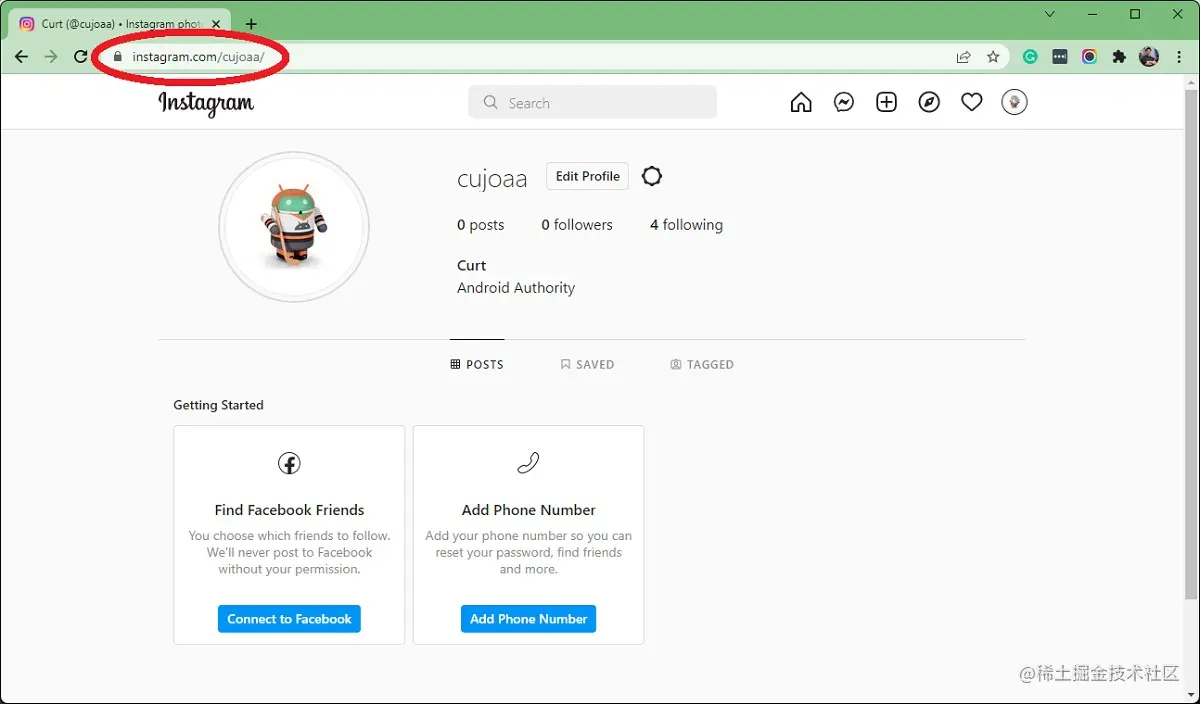The image size is (1200, 704).
Task: Open a new Chrome tab
Action: click(x=251, y=24)
